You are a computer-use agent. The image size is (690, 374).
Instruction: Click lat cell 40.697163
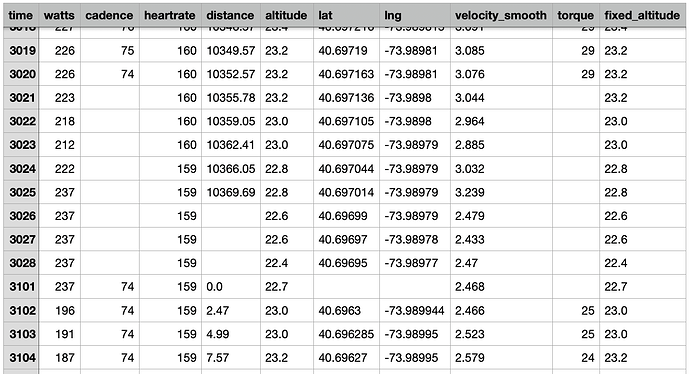tap(346, 74)
